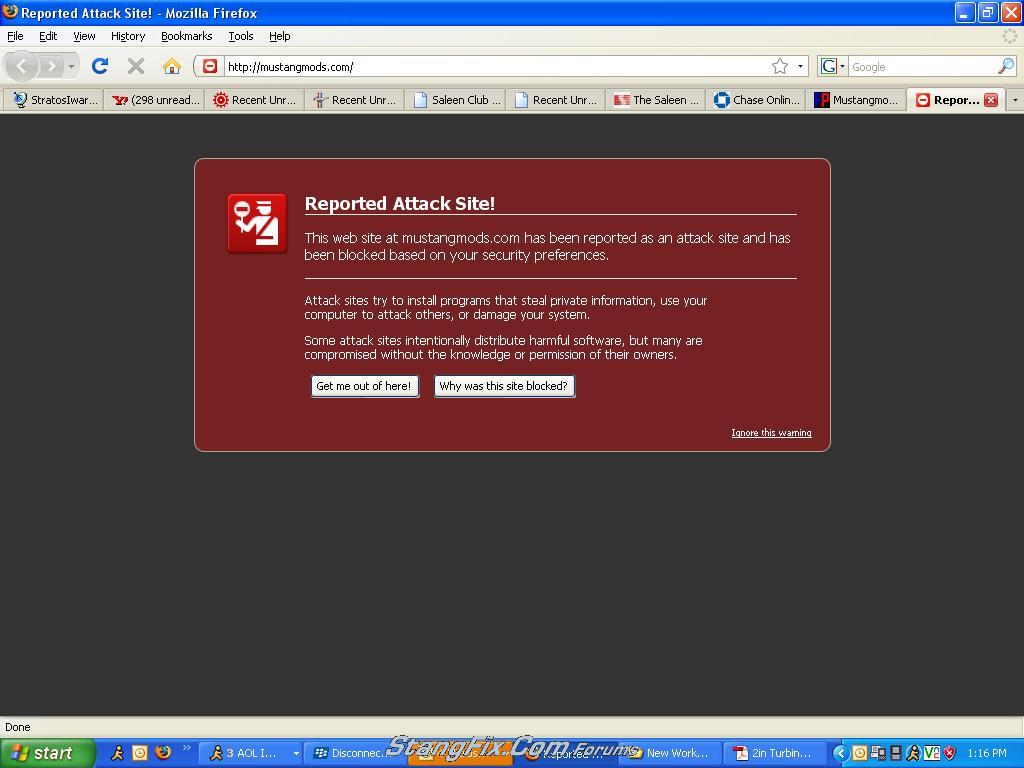Open the Google search engine selector
Image resolution: width=1024 pixels, height=768 pixels.
click(x=833, y=66)
